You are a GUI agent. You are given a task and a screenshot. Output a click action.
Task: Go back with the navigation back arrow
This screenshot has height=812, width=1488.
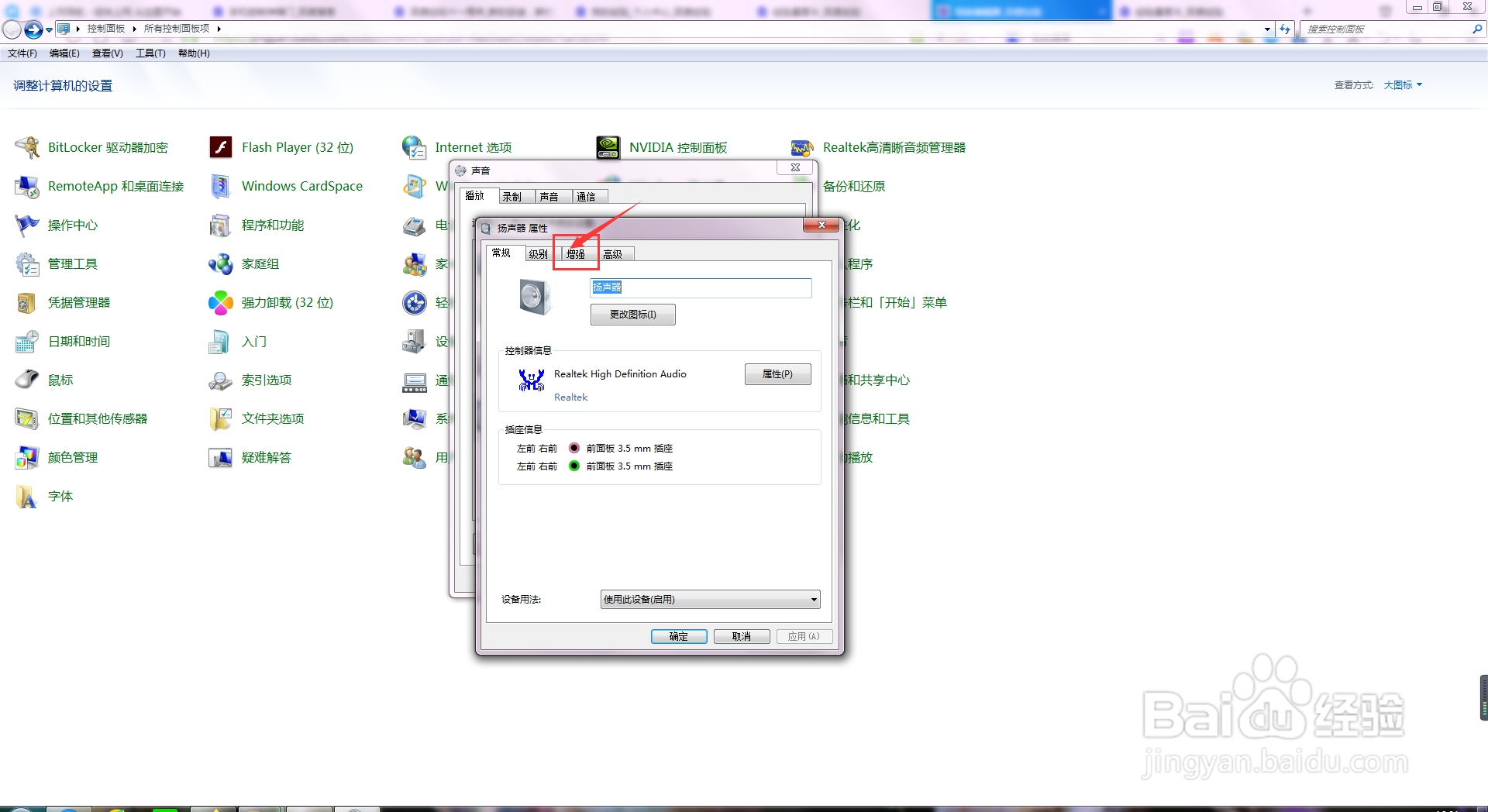tap(12, 30)
